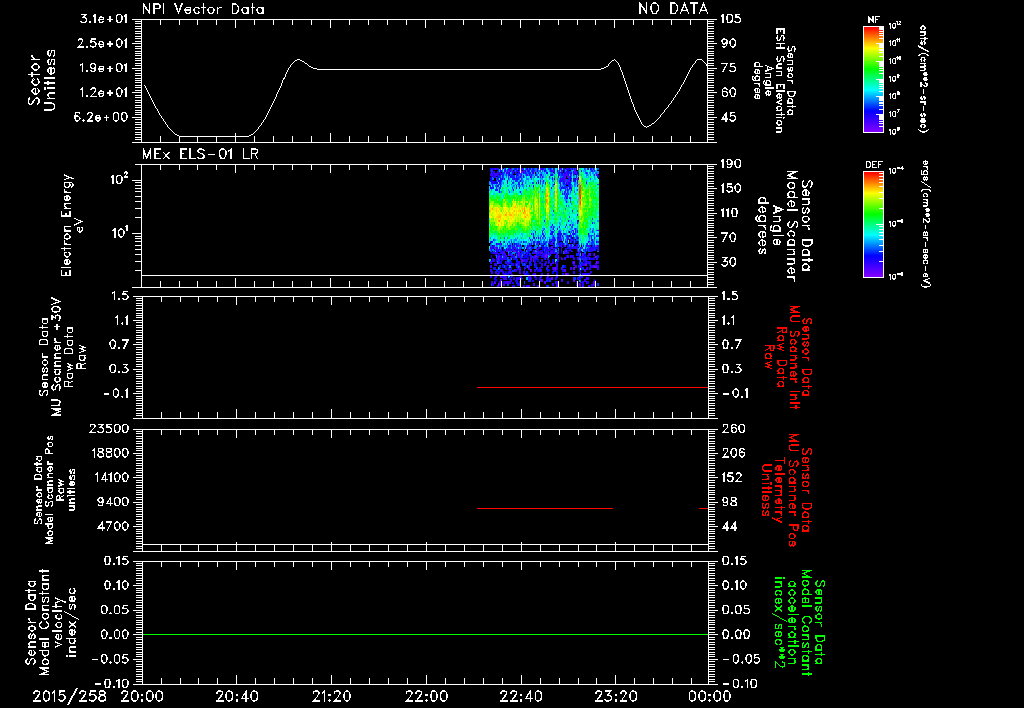Click the 'DEF' label above the color bar

pyautogui.click(x=873, y=165)
